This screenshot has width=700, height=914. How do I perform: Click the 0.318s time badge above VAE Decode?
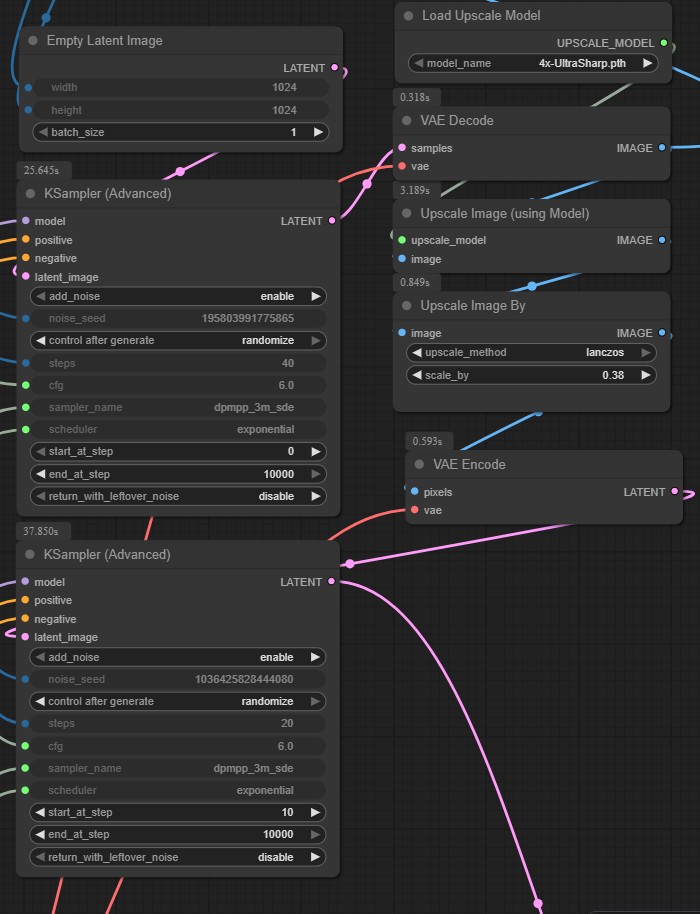coord(417,97)
